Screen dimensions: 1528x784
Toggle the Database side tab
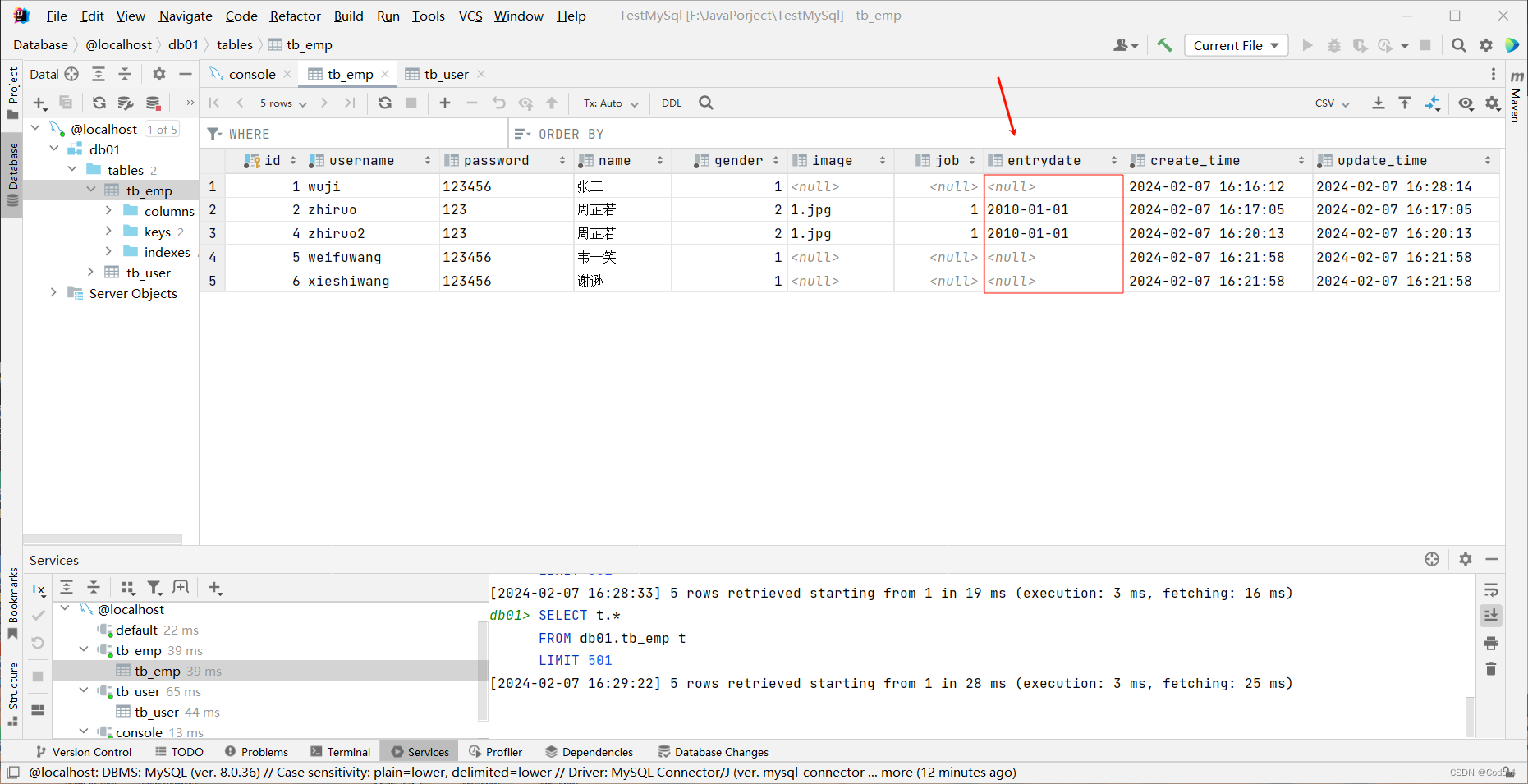(12, 176)
